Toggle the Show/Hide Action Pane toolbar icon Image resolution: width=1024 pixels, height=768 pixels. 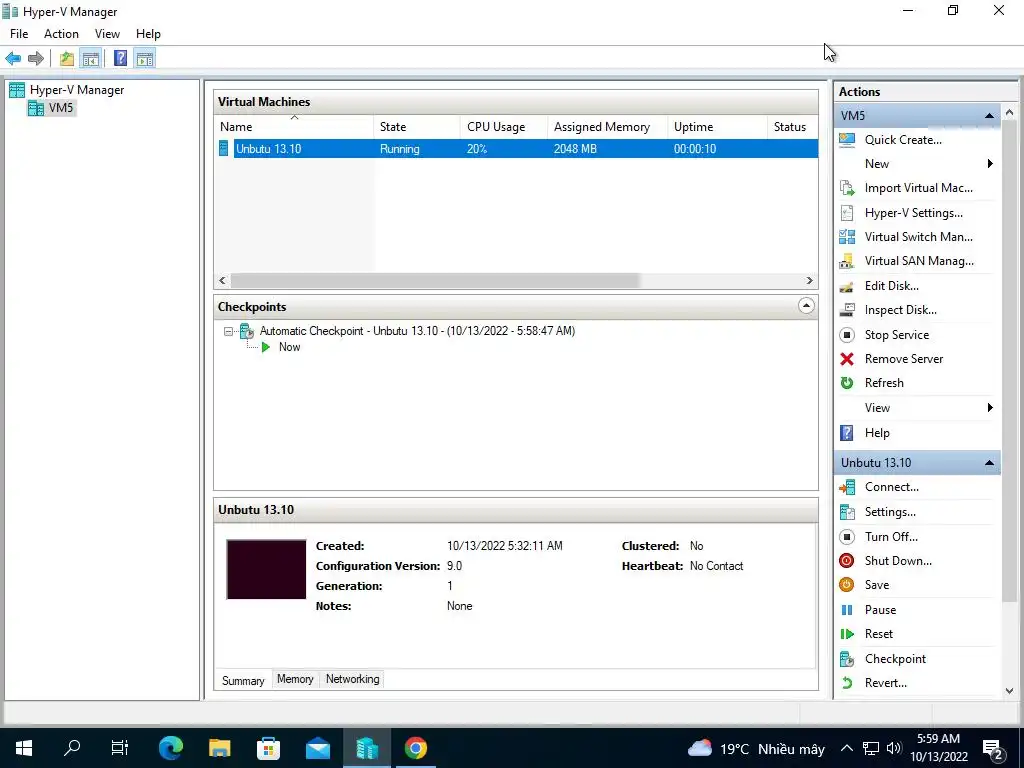point(145,59)
